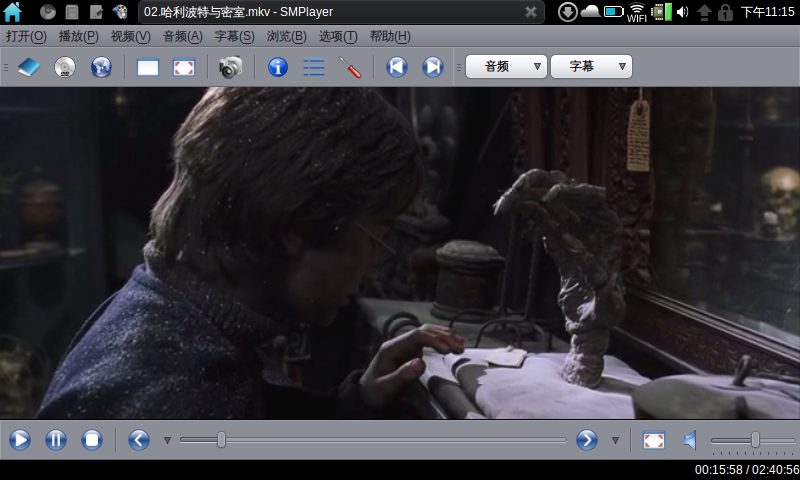Open the 帮助(H) menu
Screen dimensions: 800x480
click(x=390, y=36)
